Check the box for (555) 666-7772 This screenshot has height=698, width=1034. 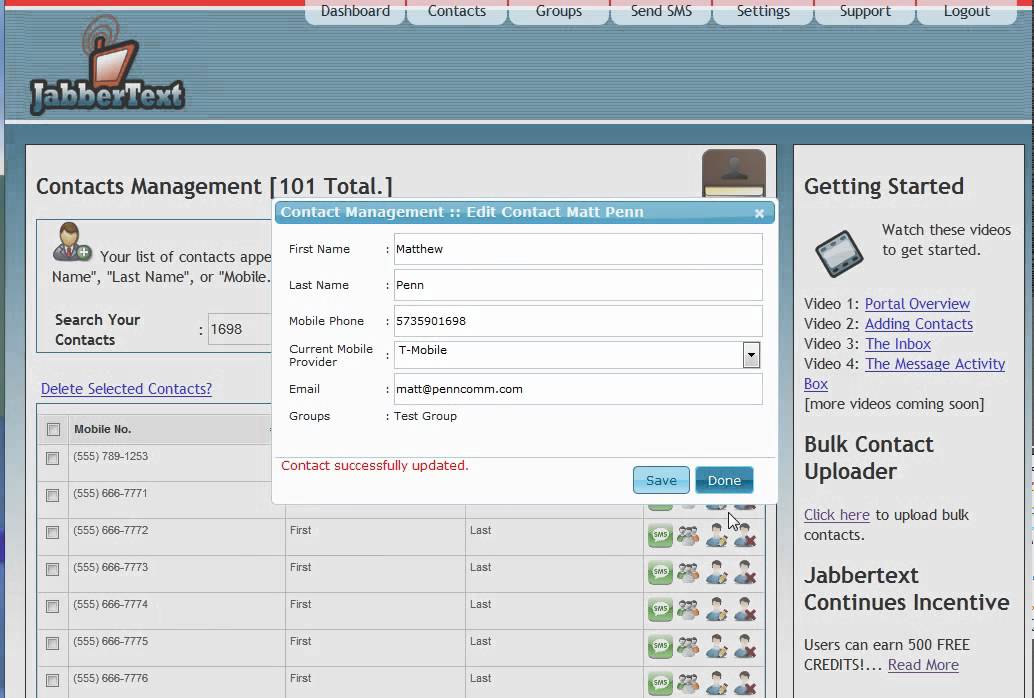coord(53,532)
